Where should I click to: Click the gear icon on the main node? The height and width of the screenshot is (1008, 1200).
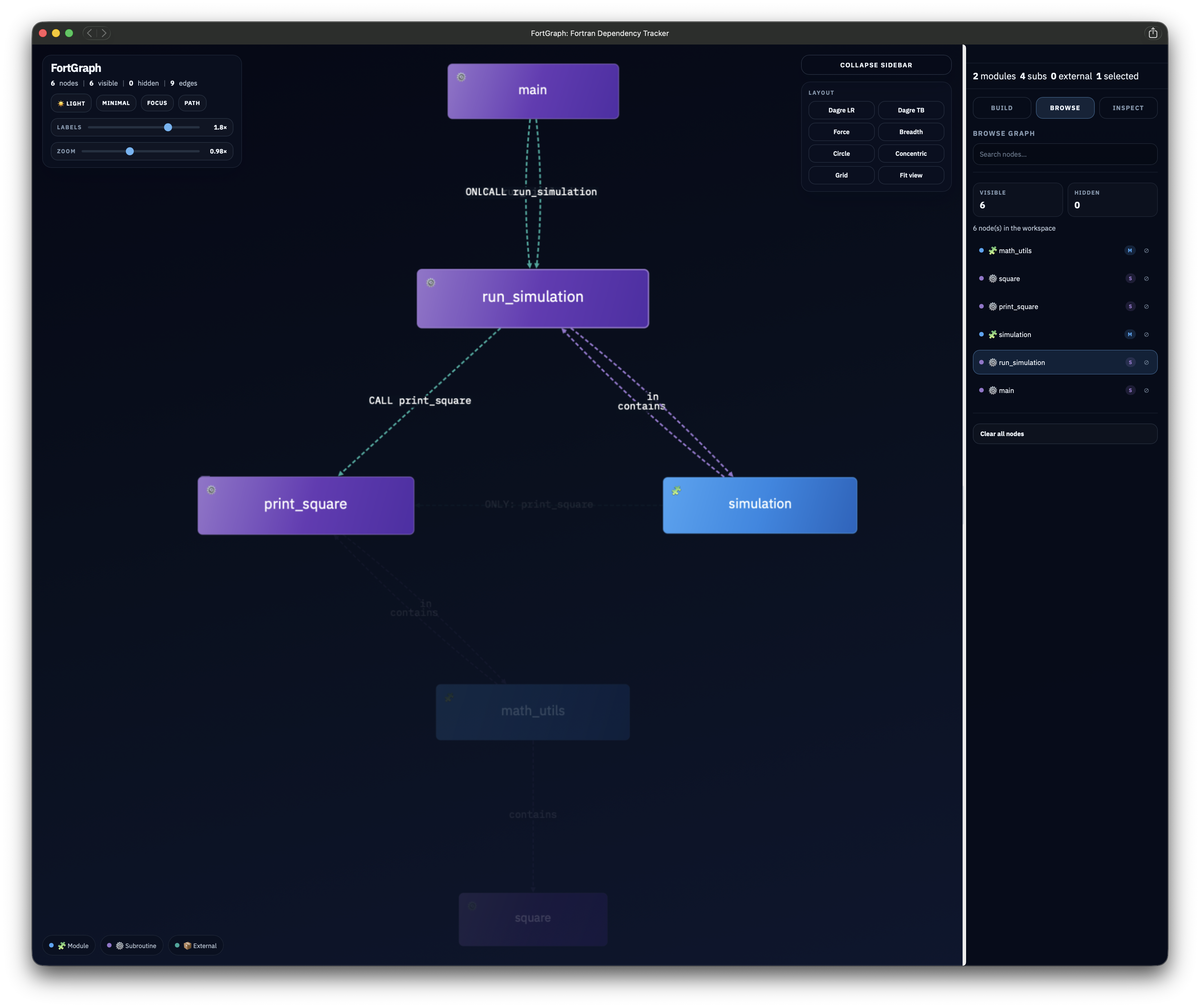[x=461, y=77]
